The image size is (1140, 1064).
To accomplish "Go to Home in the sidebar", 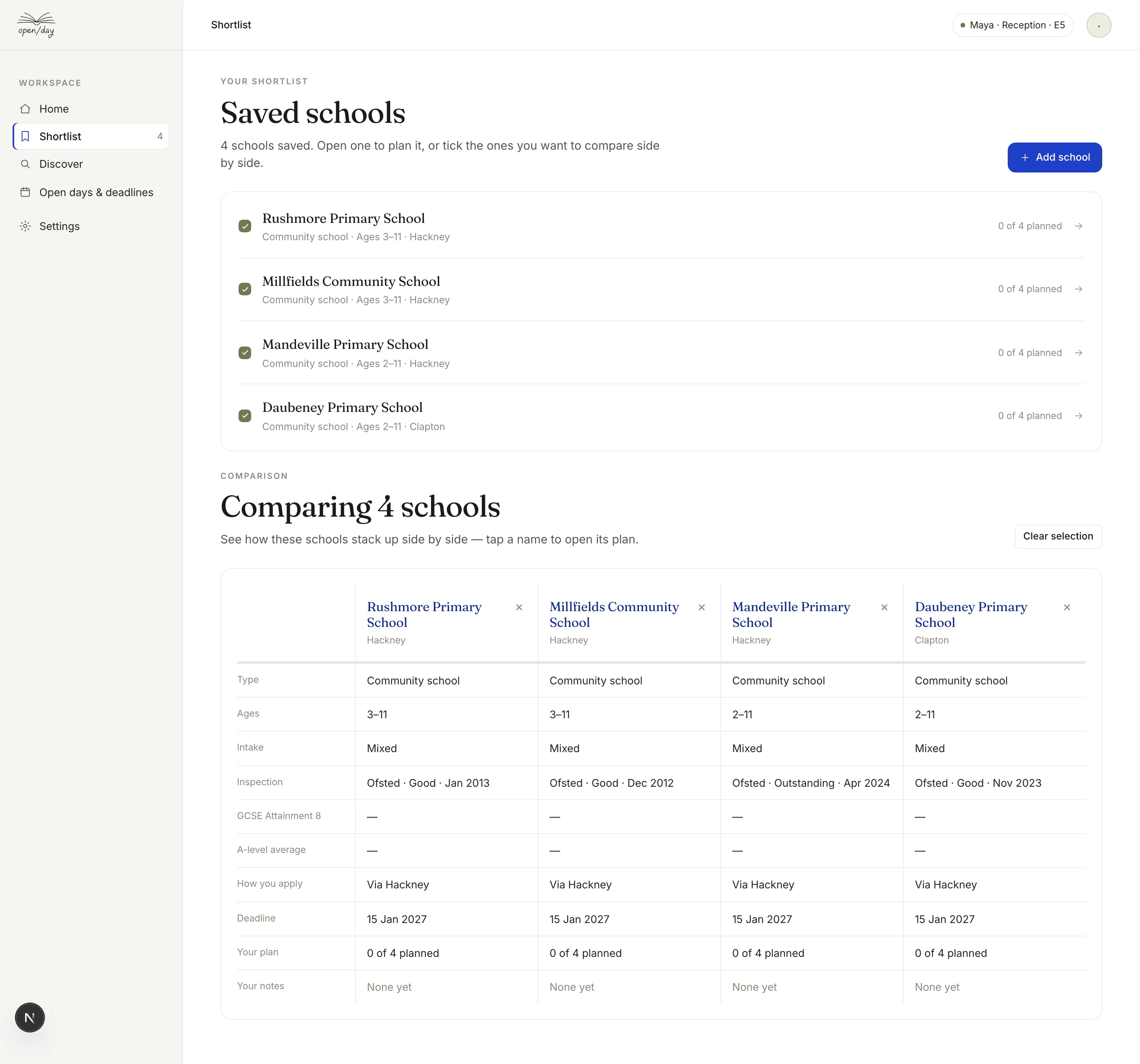I will pyautogui.click(x=91, y=109).
